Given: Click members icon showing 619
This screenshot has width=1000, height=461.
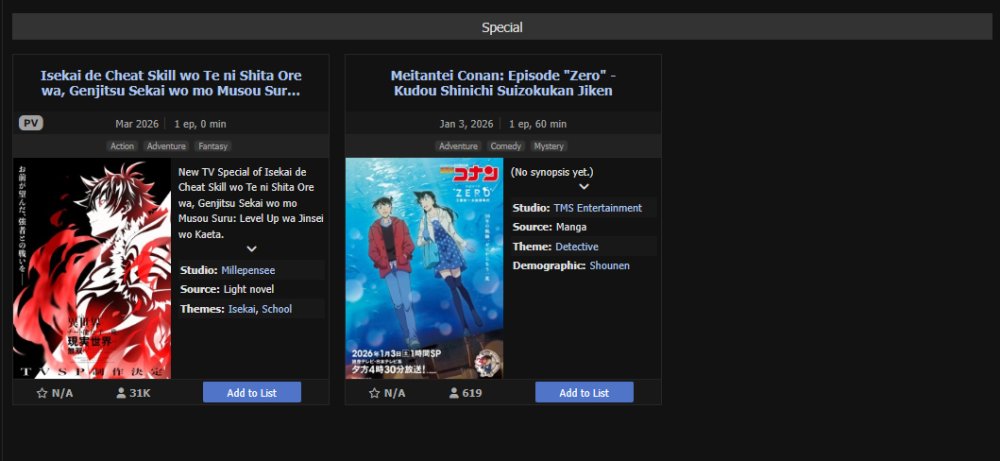Looking at the screenshot, I should coord(454,393).
